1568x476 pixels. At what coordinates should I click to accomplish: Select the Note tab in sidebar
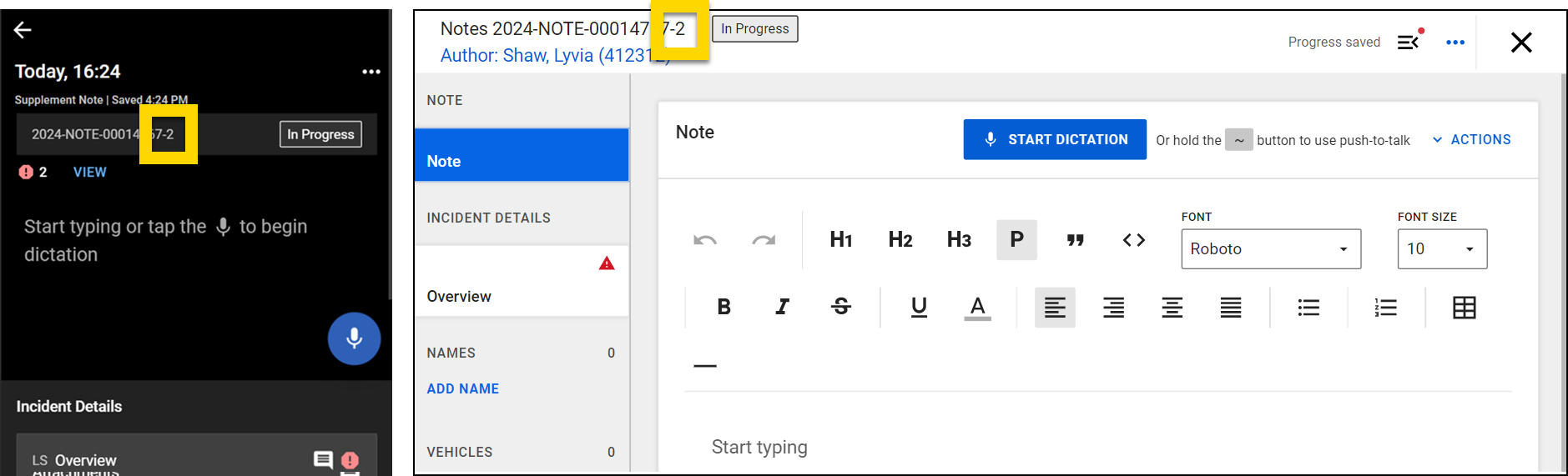[x=522, y=161]
